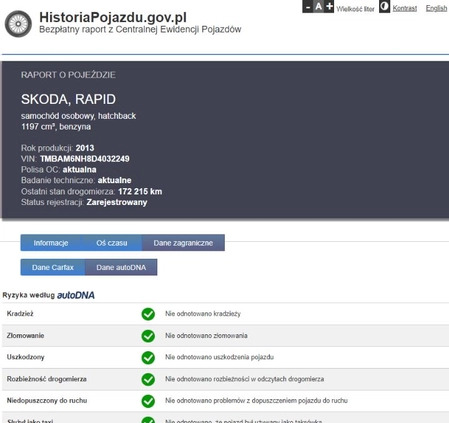The width and height of the screenshot is (449, 423).
Task: Click the Uszkodzony row label
Action: pyautogui.click(x=25, y=357)
